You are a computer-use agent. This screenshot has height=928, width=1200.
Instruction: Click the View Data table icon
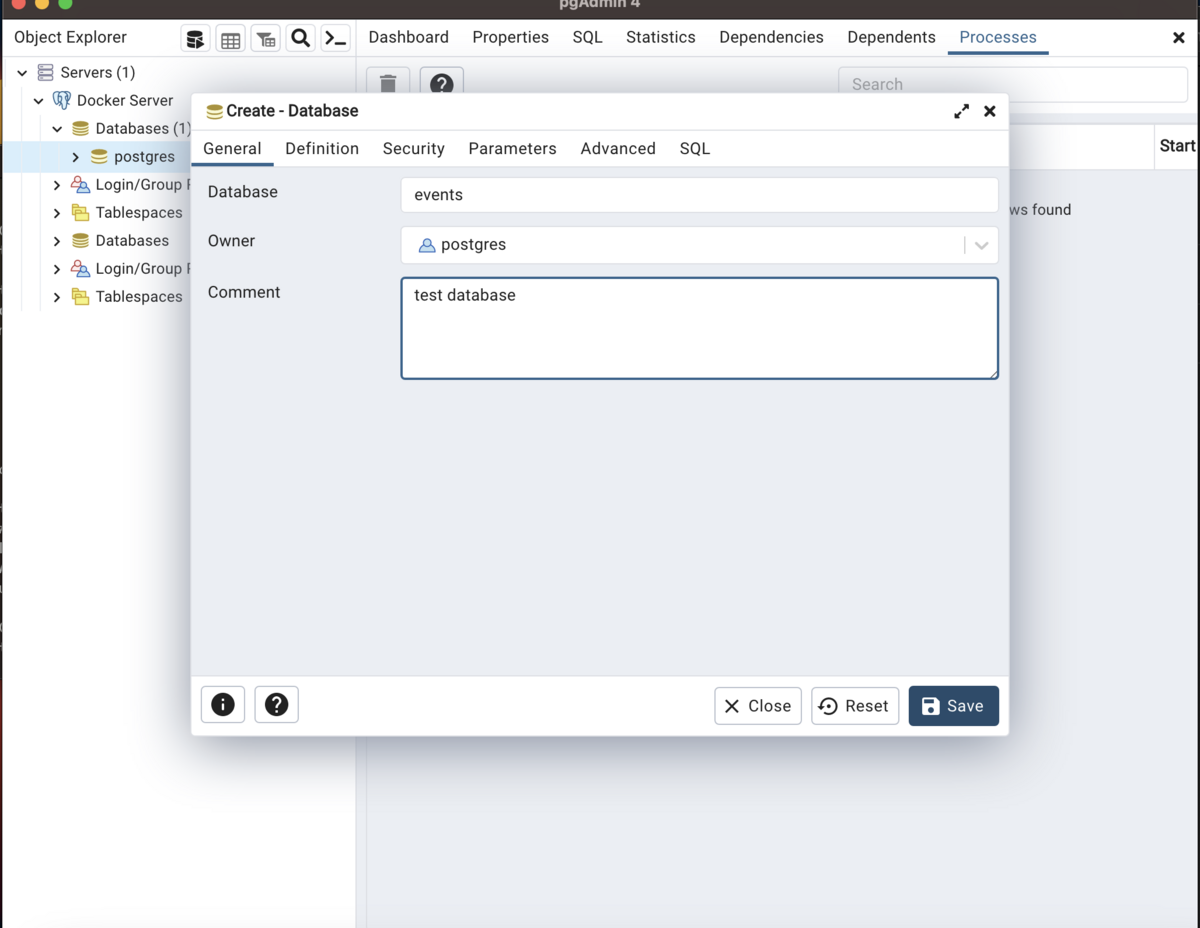pyautogui.click(x=230, y=39)
